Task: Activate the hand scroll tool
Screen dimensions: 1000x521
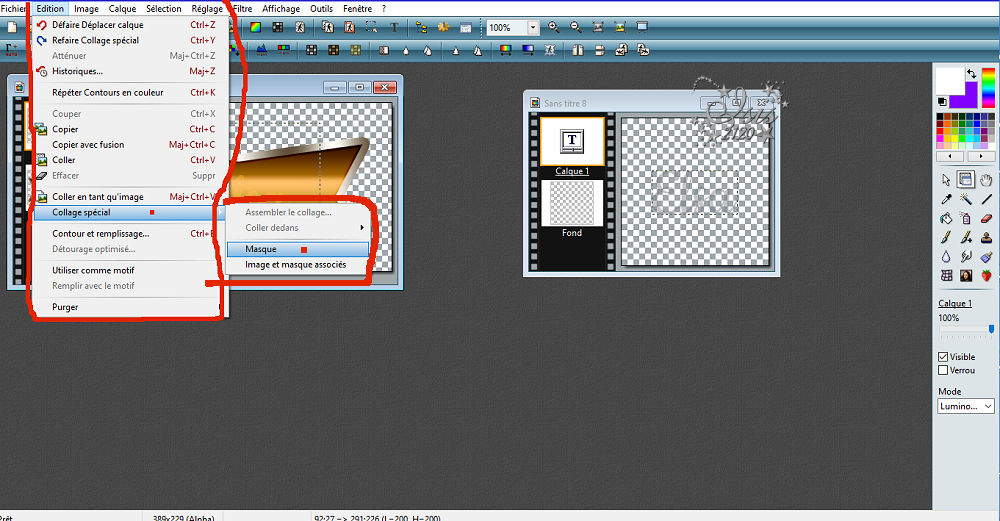Action: coord(987,180)
